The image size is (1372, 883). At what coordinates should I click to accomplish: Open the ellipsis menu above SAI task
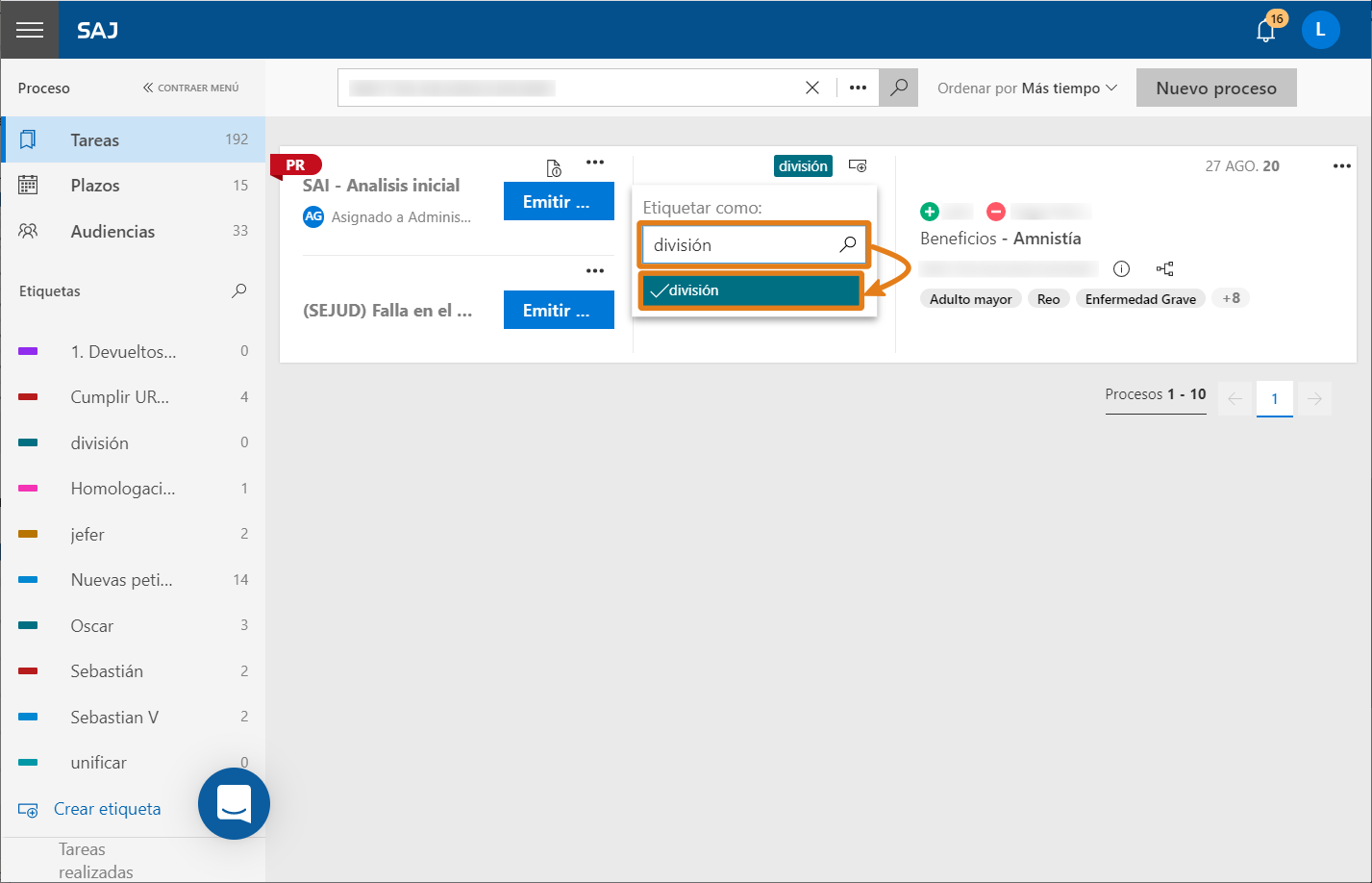[x=595, y=163]
